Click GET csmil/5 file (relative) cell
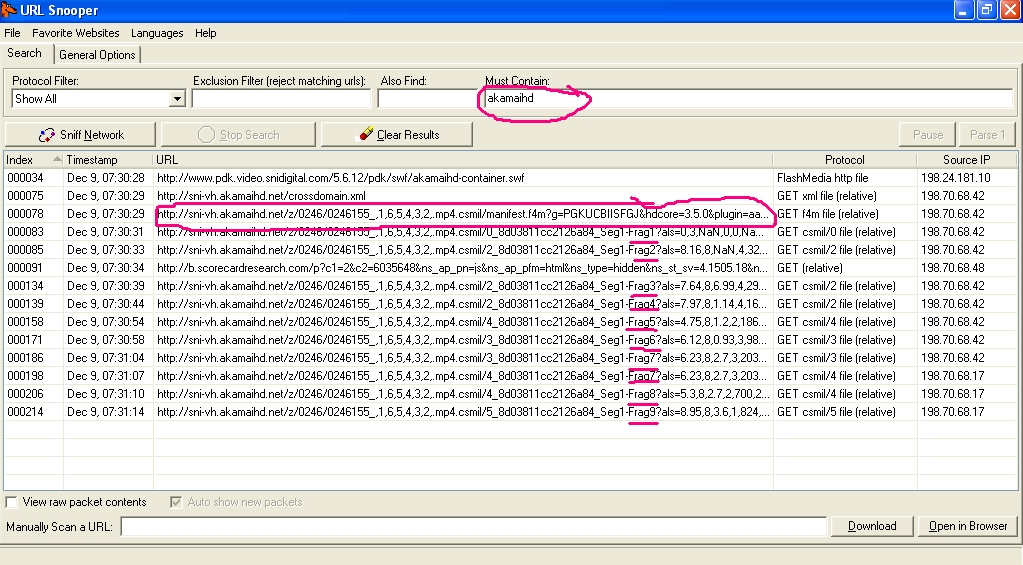The width and height of the screenshot is (1023, 565). [x=836, y=412]
